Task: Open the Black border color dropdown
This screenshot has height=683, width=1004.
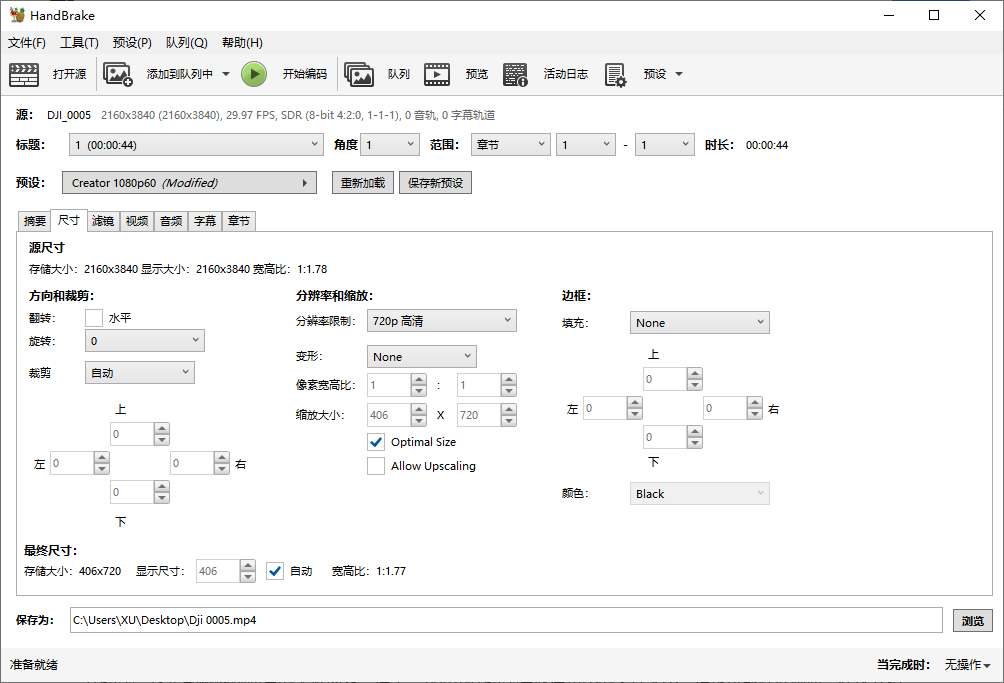Action: pos(699,494)
